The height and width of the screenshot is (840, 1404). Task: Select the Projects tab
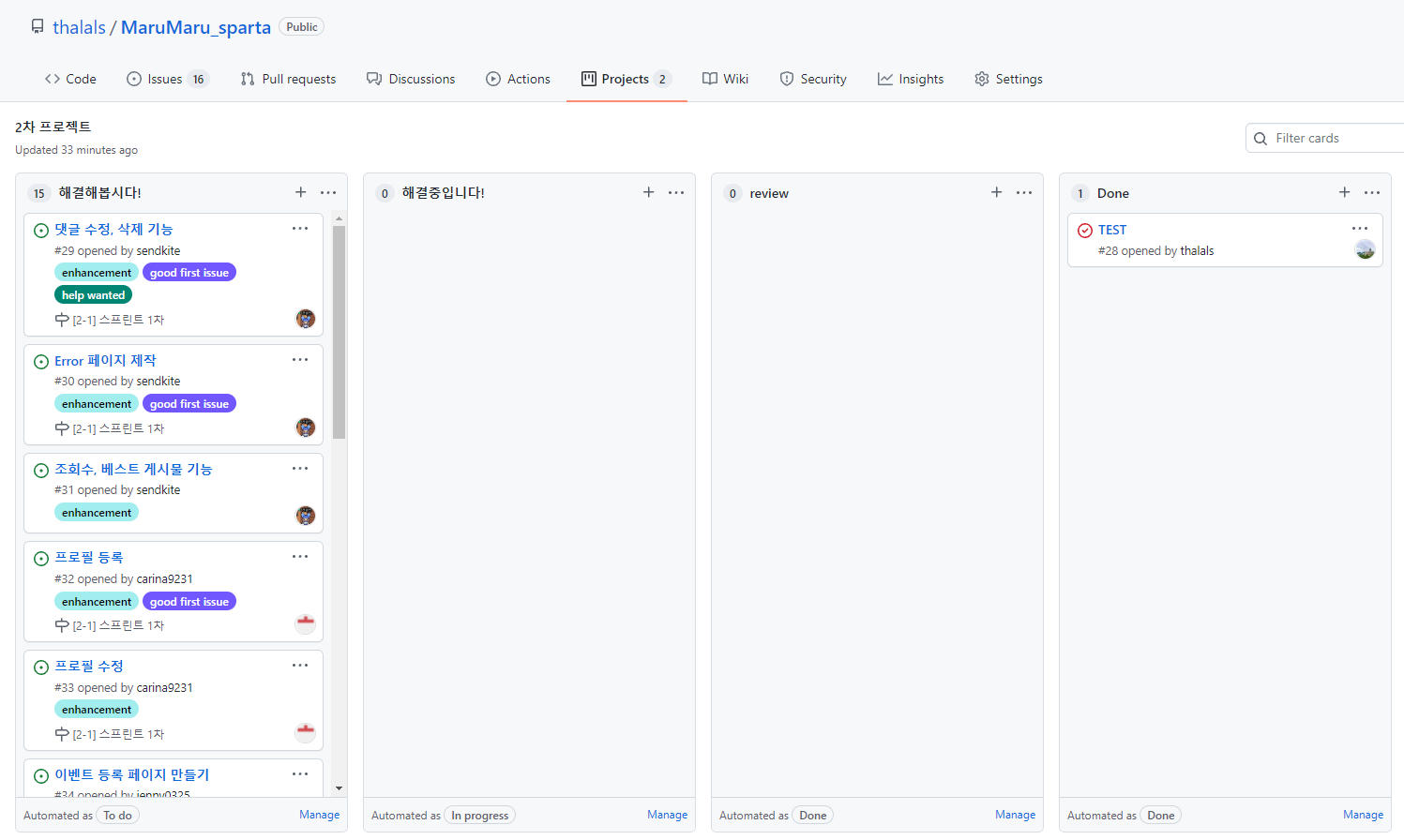(627, 79)
